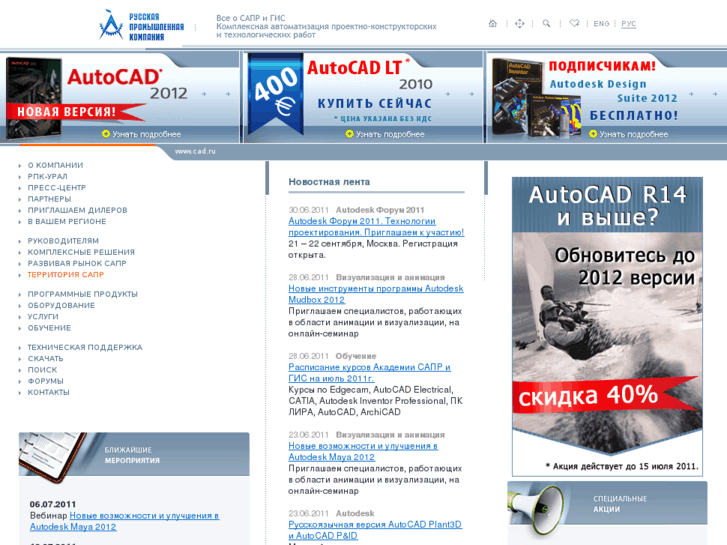Click Узнать подробнее under AutoCAD LT 2010
Viewport: 727px width, 545px height.
(x=390, y=134)
